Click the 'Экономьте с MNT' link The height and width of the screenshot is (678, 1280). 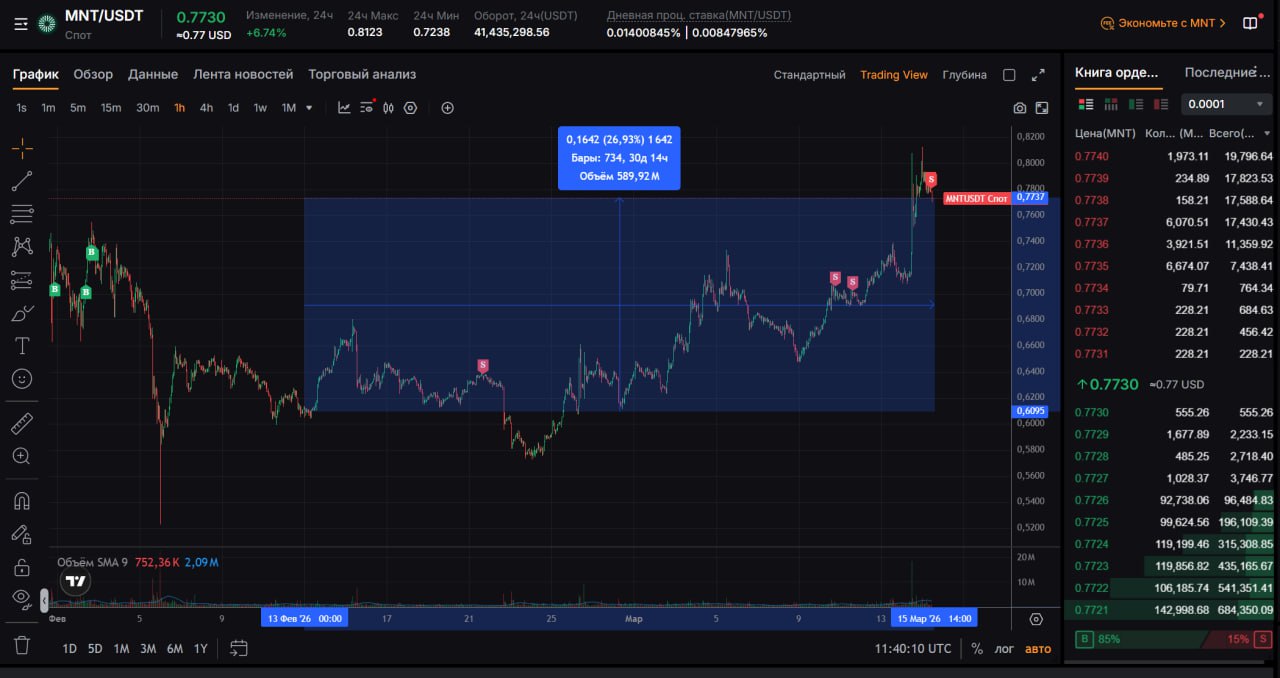(1163, 23)
